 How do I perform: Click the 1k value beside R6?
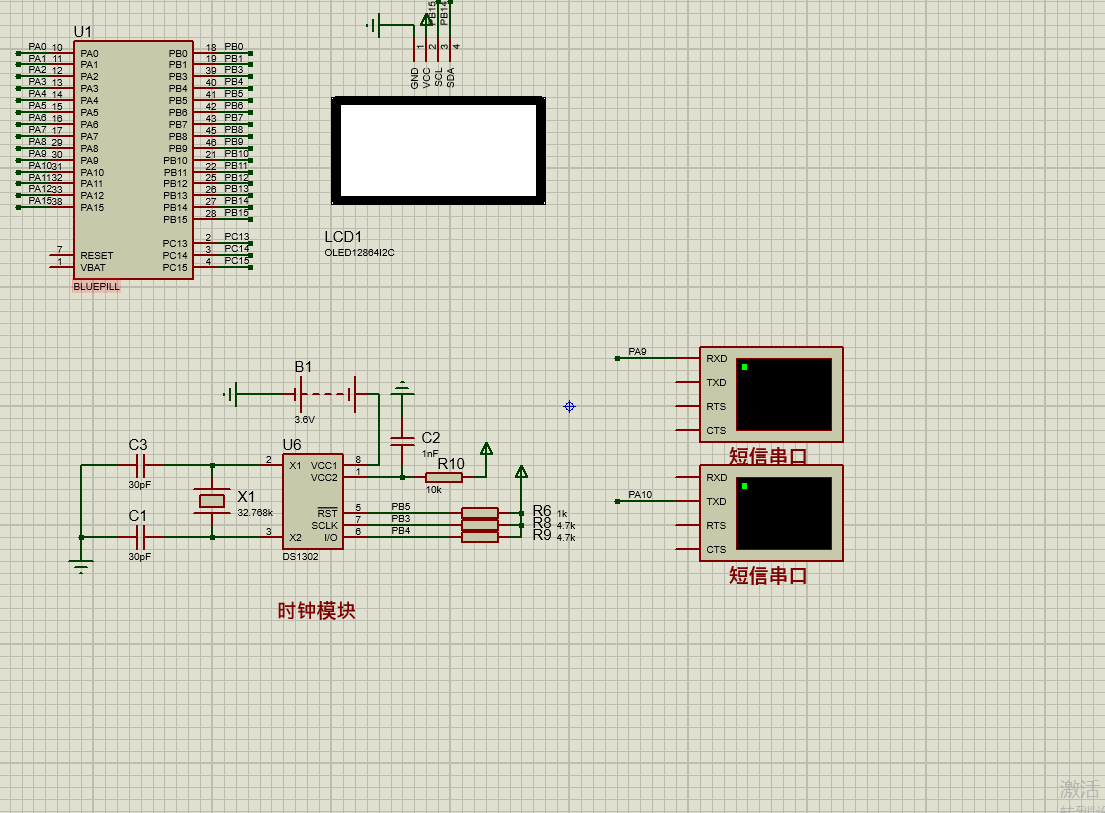[x=562, y=514]
